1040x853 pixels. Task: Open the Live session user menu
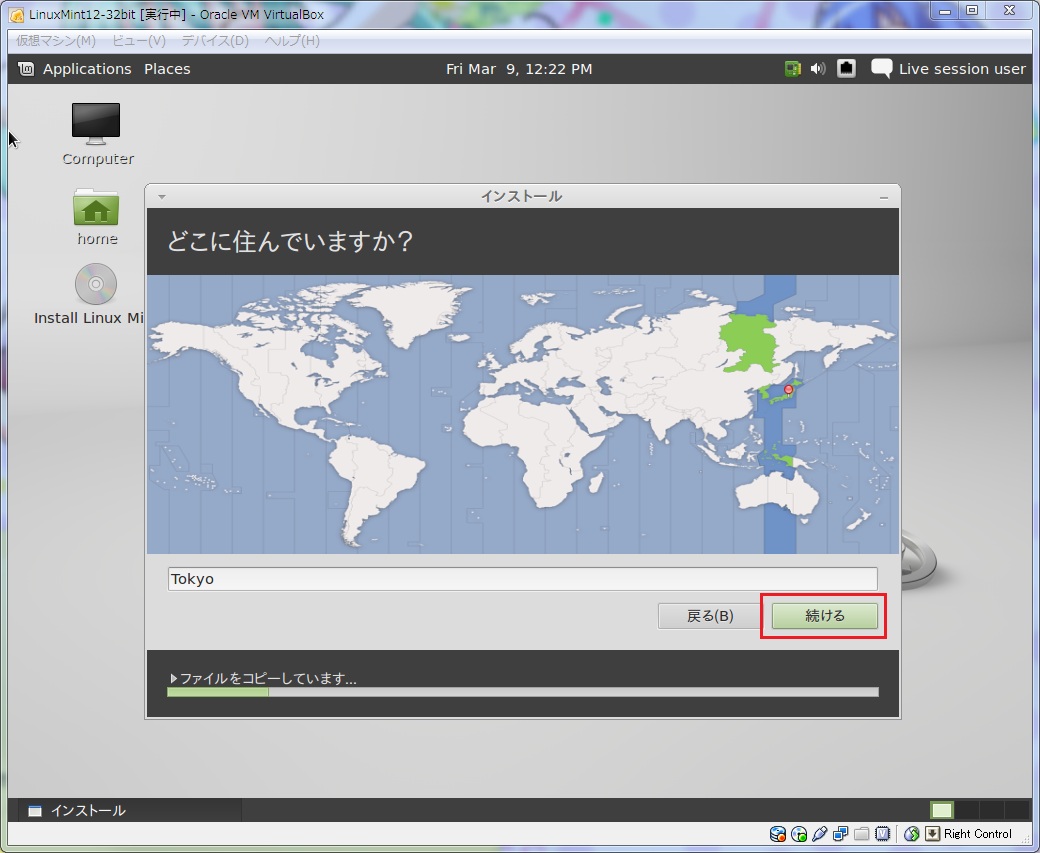(x=948, y=69)
